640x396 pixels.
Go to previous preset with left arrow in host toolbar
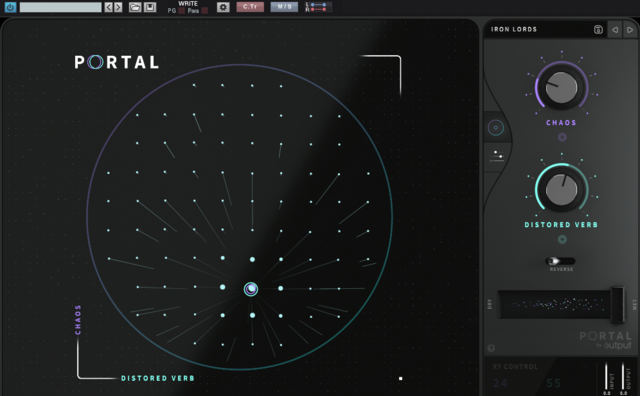[108, 7]
